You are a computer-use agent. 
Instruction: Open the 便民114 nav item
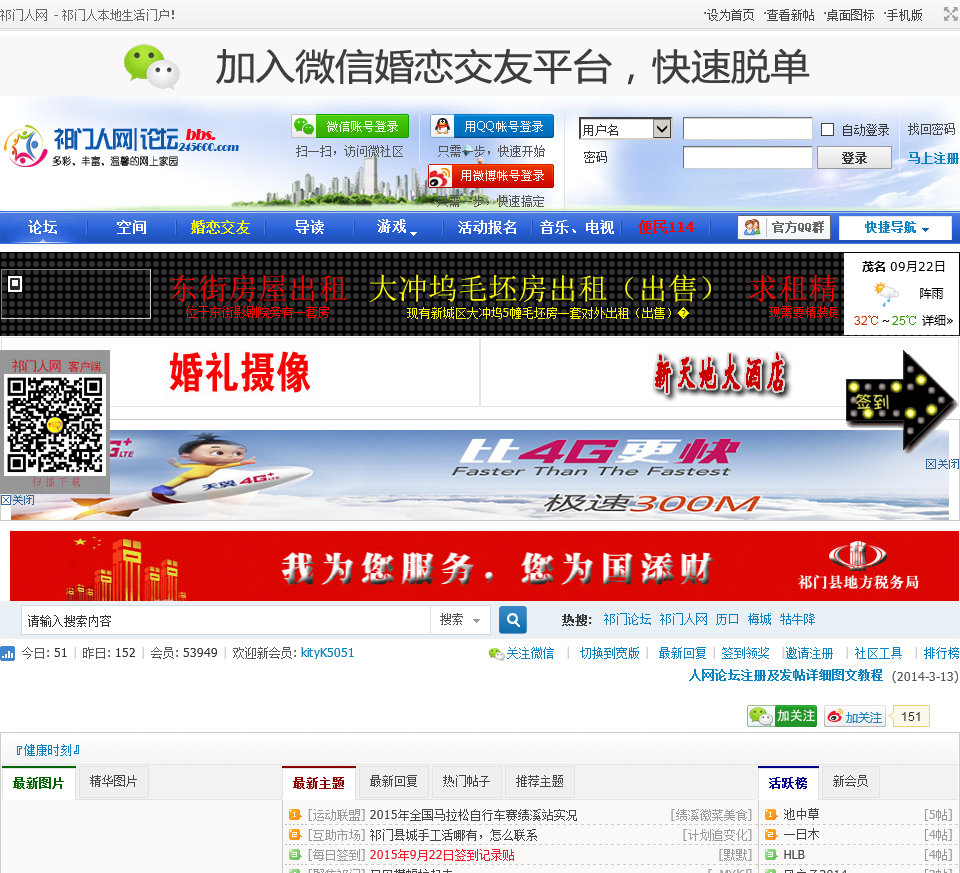pyautogui.click(x=666, y=227)
